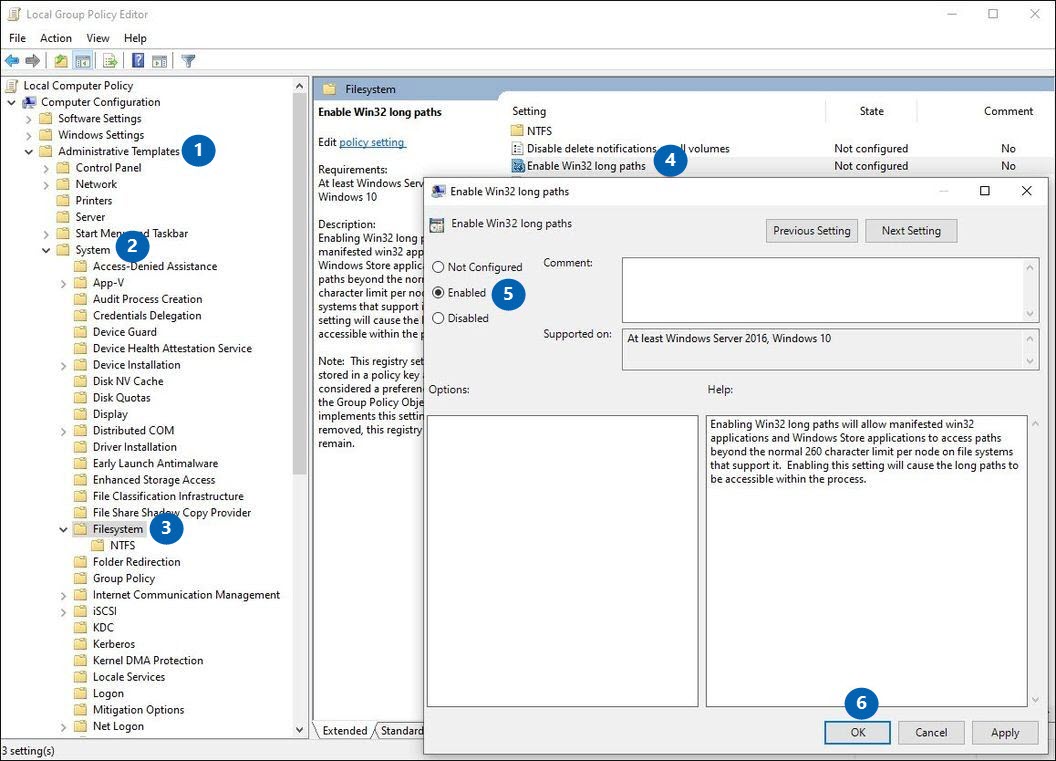Open the View menu

click(x=98, y=38)
